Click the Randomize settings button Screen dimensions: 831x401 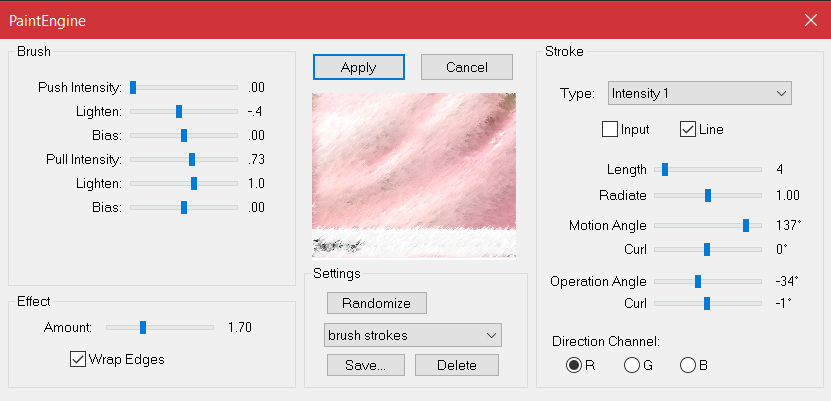[377, 303]
